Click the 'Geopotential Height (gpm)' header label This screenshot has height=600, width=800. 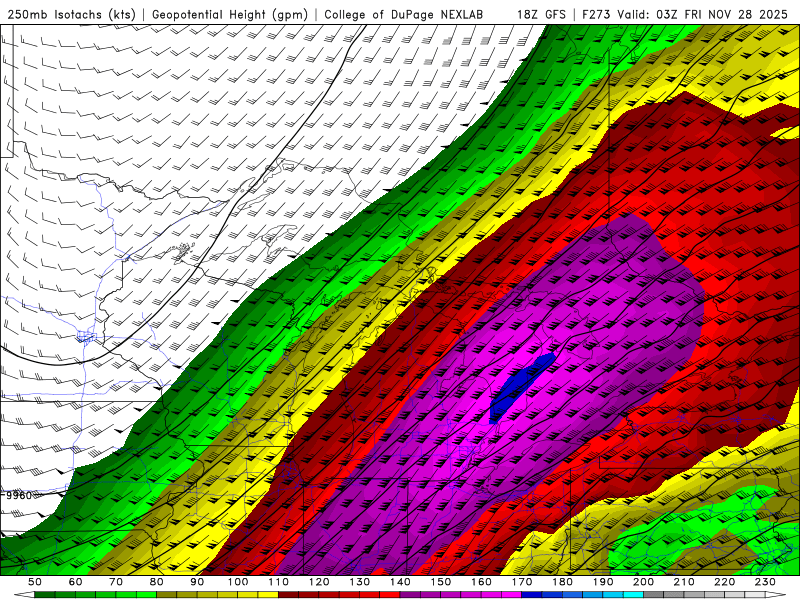tap(230, 15)
